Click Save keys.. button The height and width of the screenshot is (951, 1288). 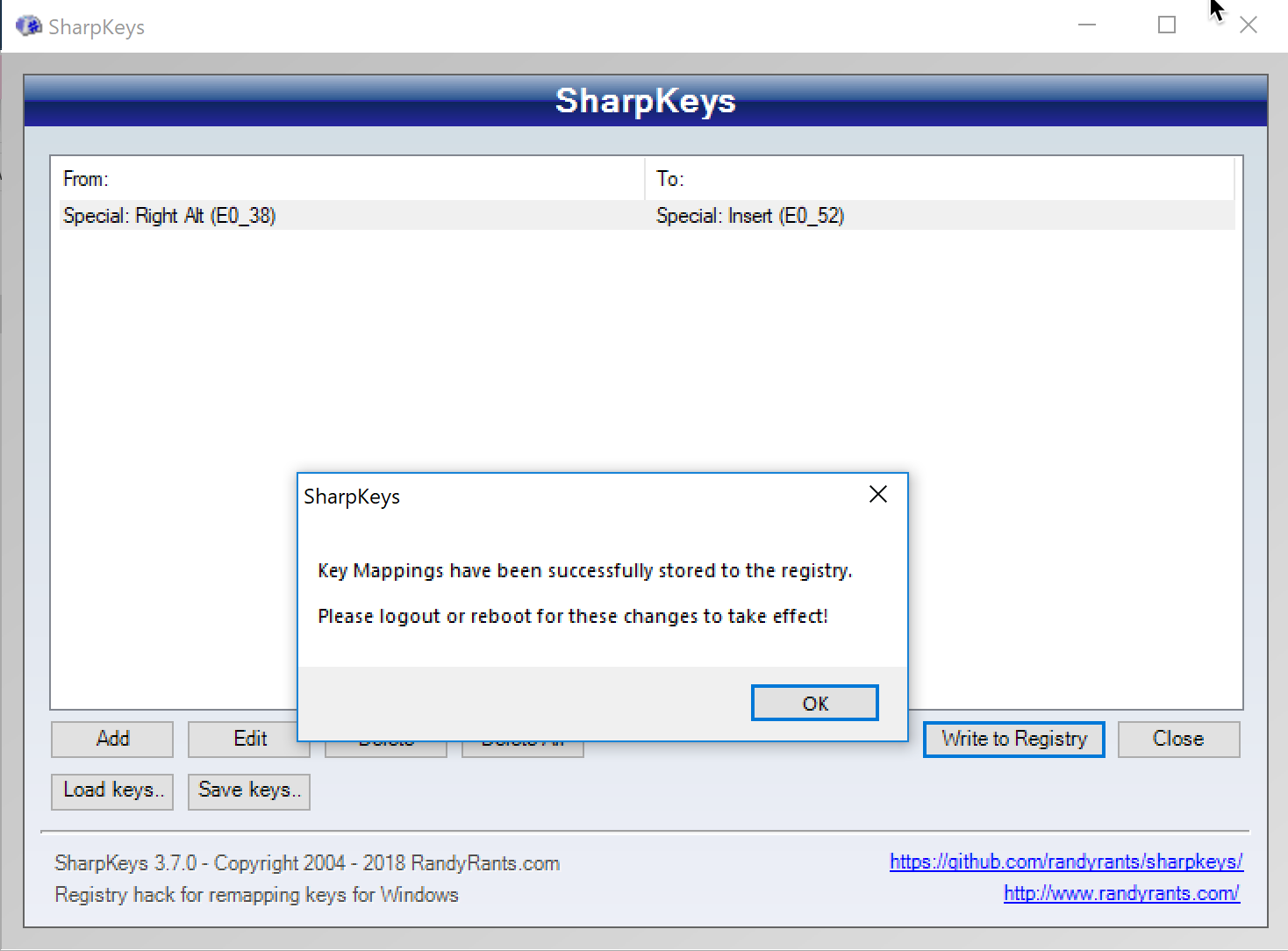coord(249,790)
